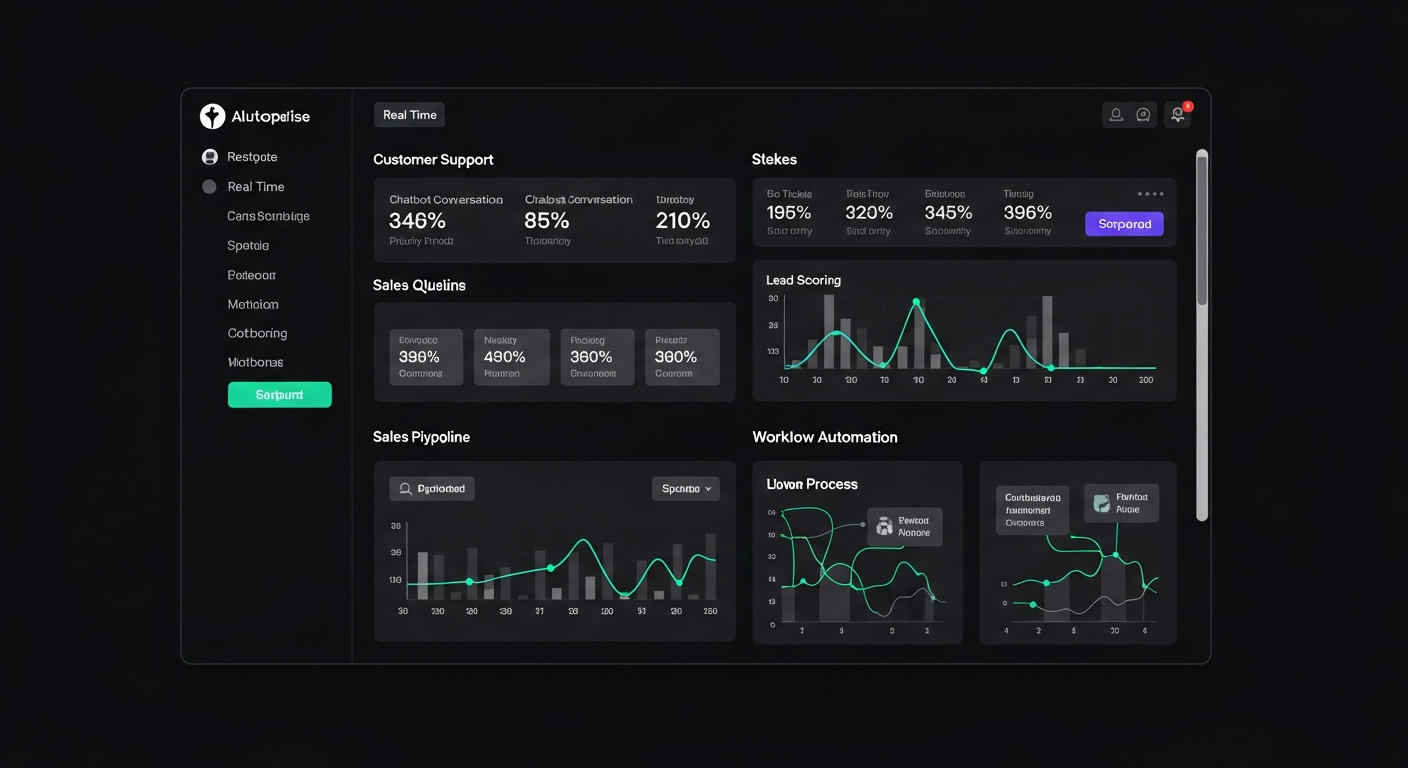Click the search icon in Sales Piypoline
This screenshot has height=768, width=1408.
point(406,489)
